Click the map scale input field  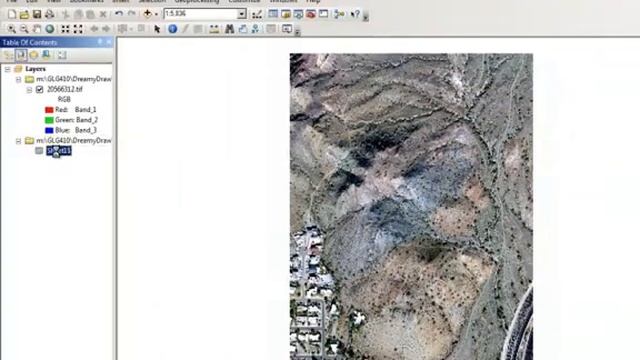201,14
